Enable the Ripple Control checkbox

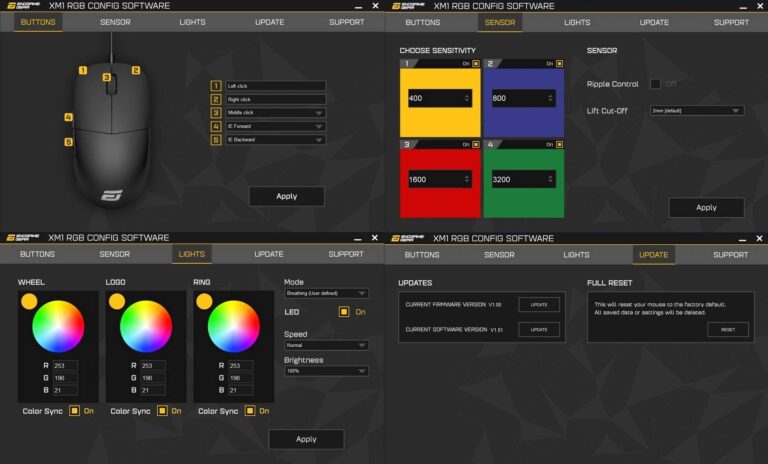coord(656,84)
